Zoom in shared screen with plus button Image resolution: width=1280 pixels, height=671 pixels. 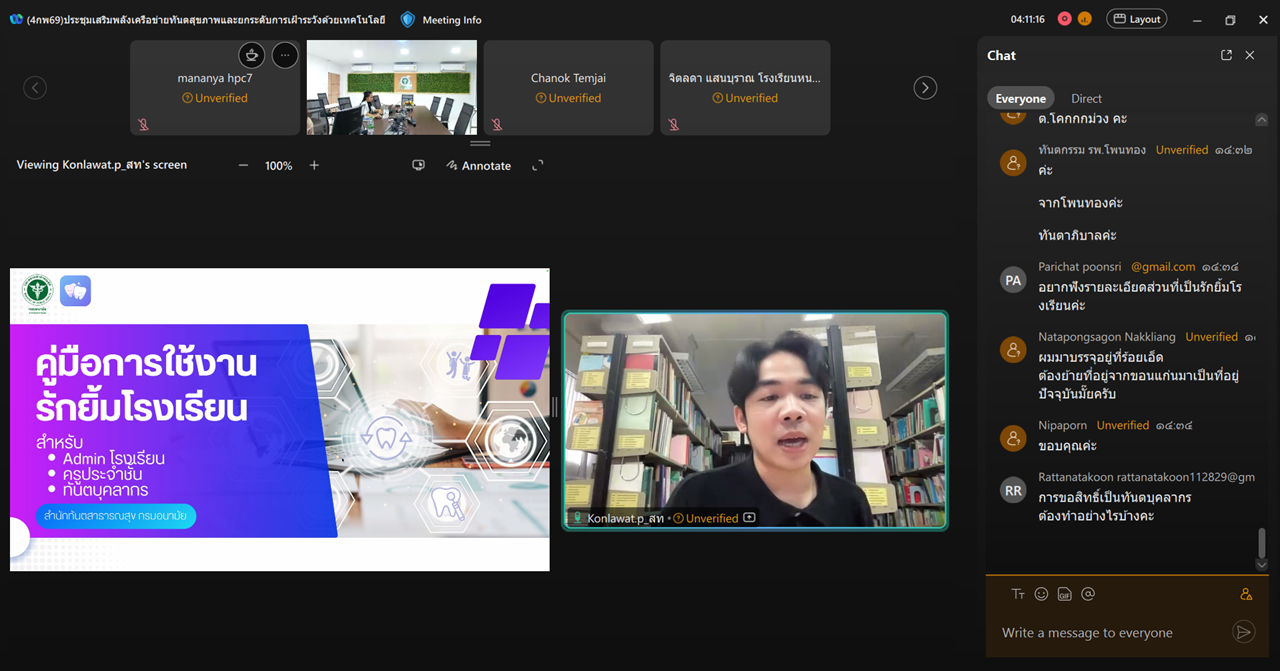(314, 166)
